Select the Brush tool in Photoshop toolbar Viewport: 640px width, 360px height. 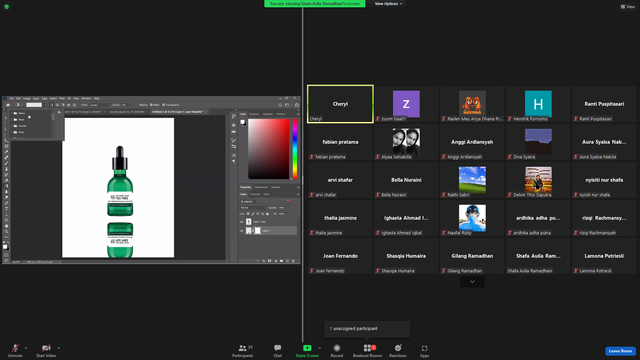(6, 163)
